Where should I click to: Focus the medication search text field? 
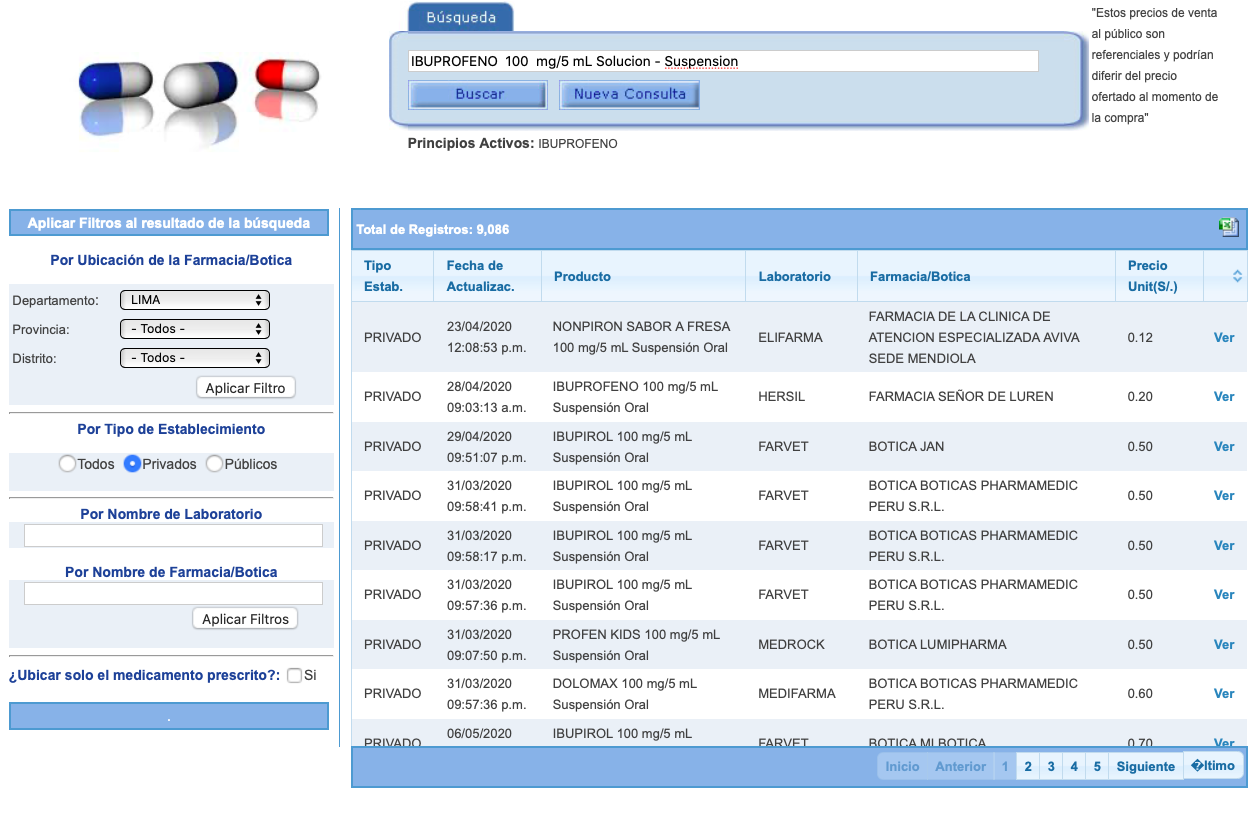point(723,61)
